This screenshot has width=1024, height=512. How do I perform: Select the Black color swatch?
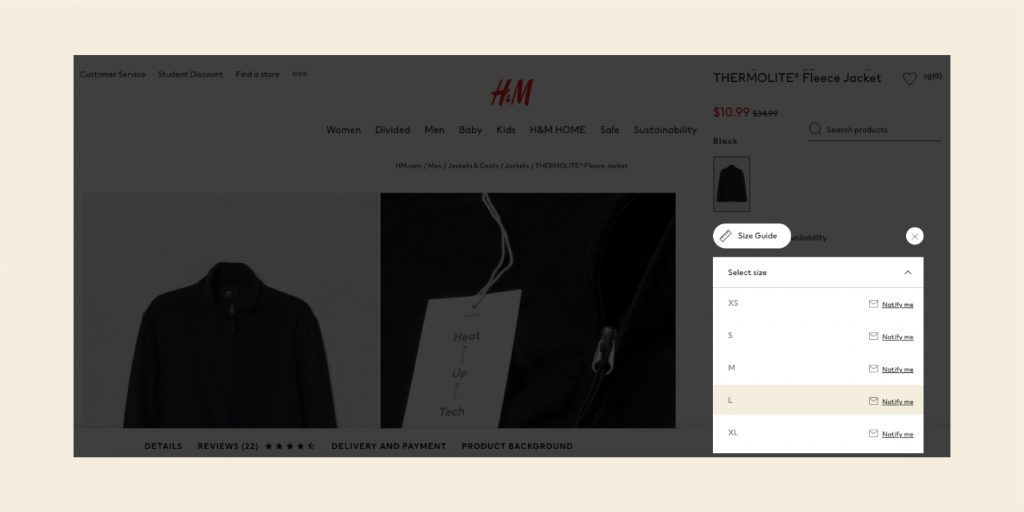coord(731,184)
